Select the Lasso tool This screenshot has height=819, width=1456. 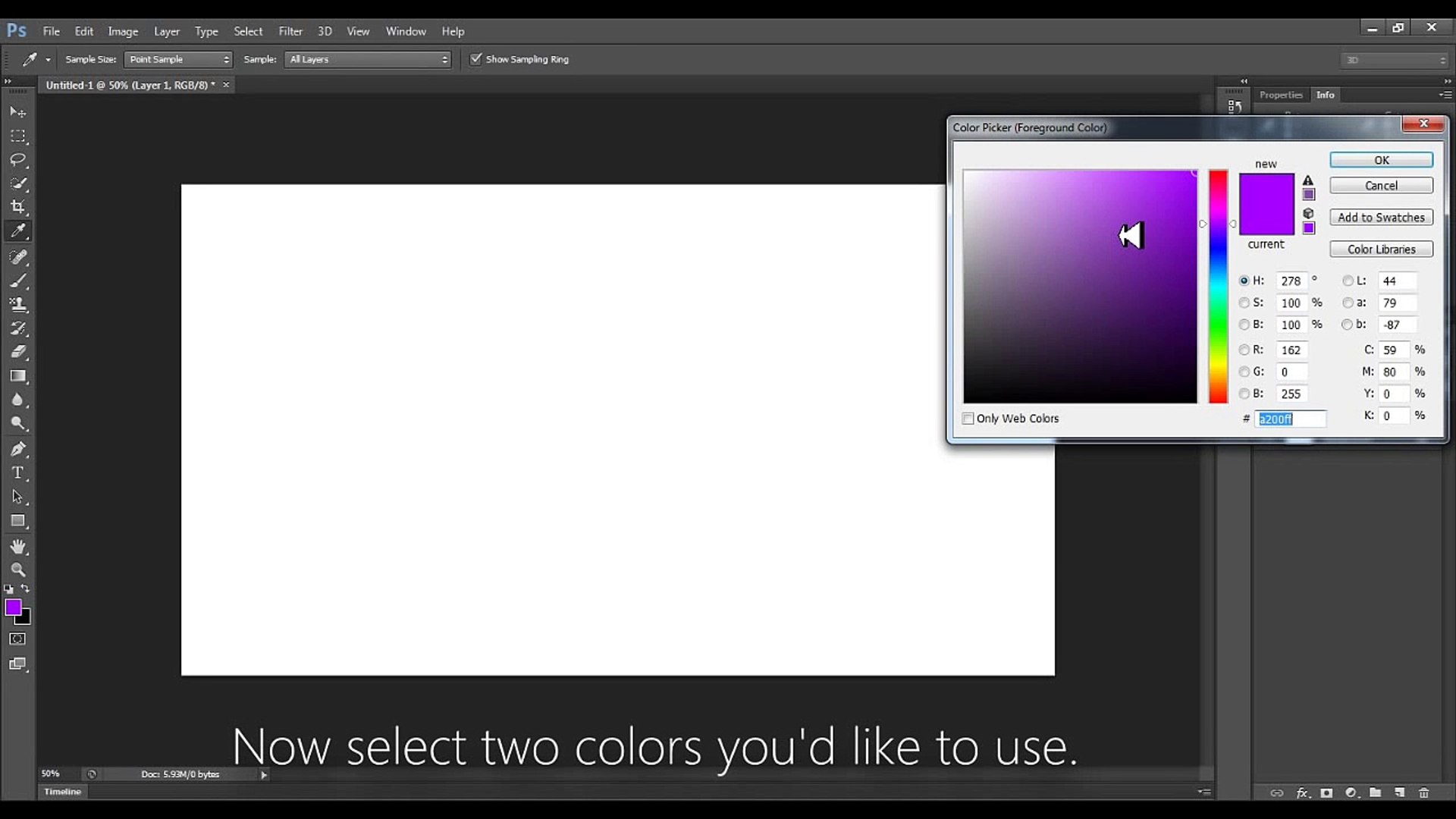(x=18, y=160)
